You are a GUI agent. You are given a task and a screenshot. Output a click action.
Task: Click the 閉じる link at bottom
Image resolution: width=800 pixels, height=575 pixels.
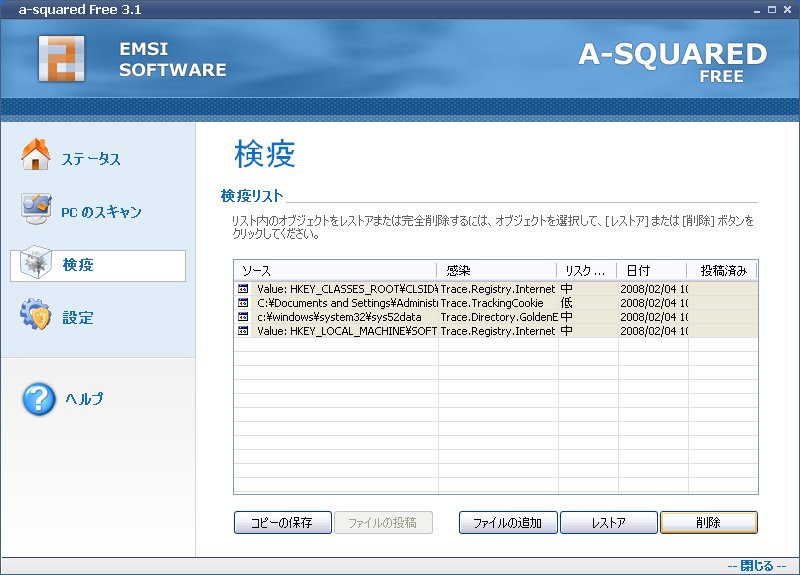[x=757, y=566]
